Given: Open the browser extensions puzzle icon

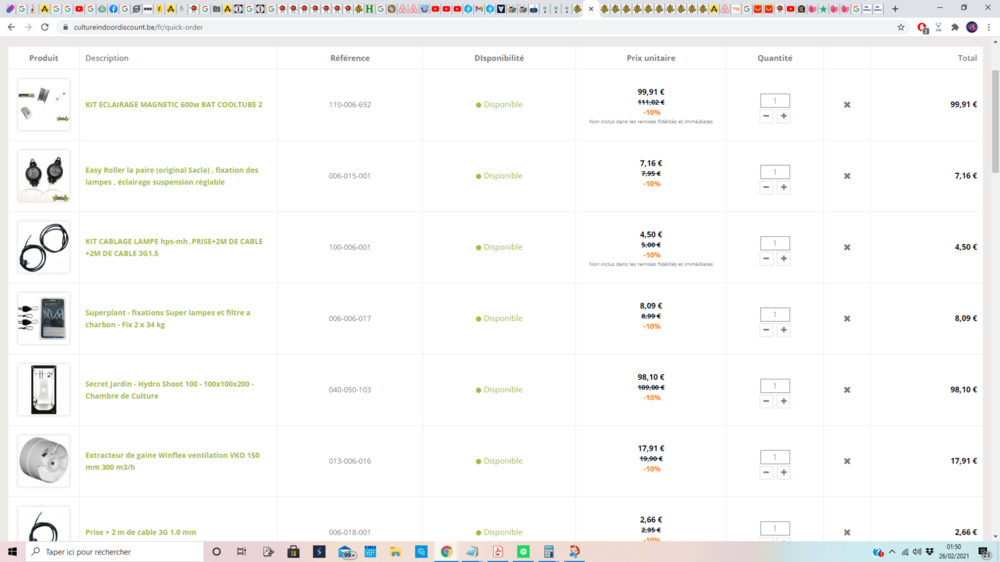Looking at the screenshot, I should tap(955, 27).
